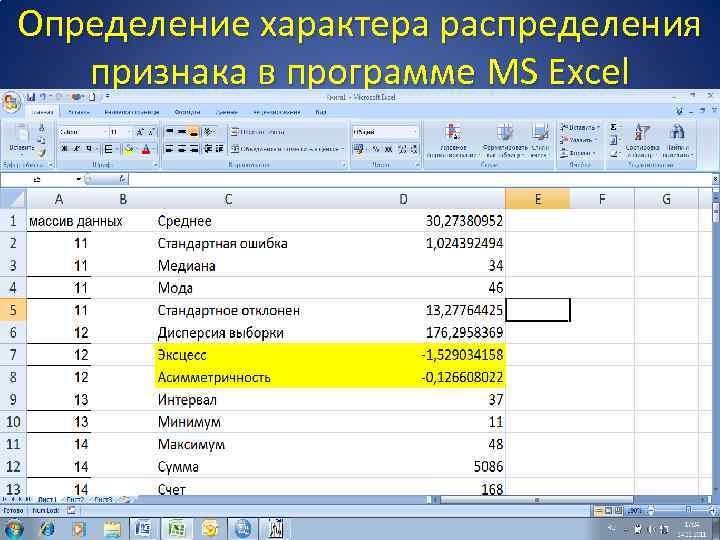Viewport: 720px width, 540px height.
Task: Toggle italic formatting
Action: tap(77, 149)
